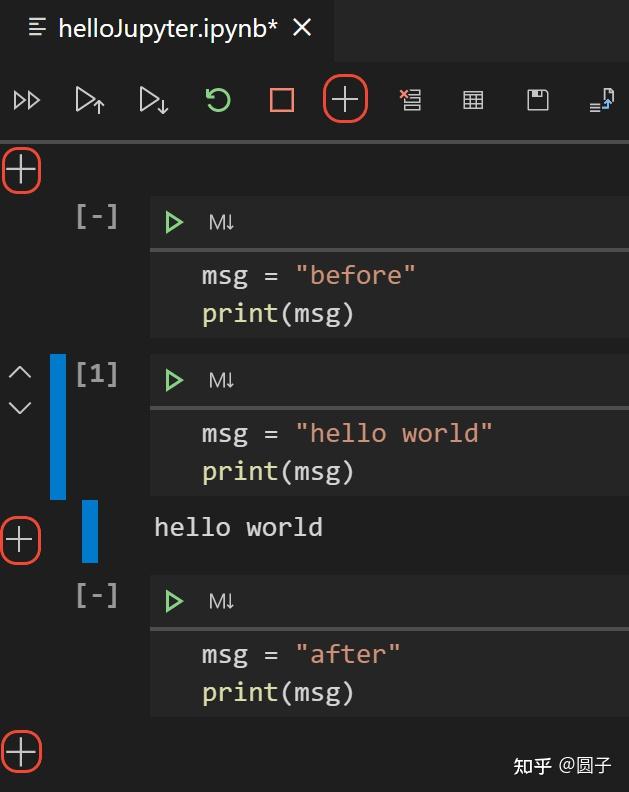Click the [-] label of the "after" cell
The height and width of the screenshot is (792, 629).
pos(96,595)
